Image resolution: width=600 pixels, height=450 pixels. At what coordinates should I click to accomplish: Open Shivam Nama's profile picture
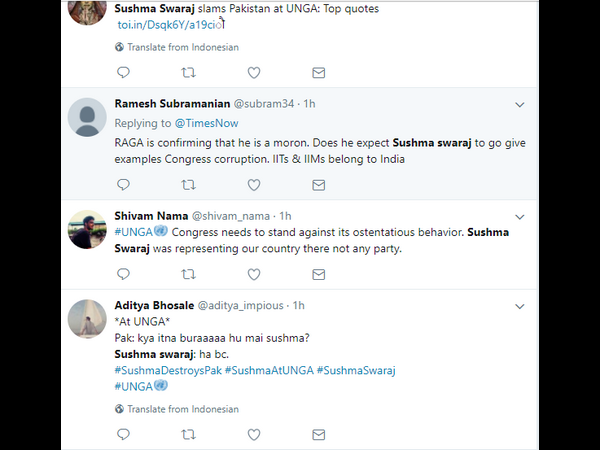tap(87, 230)
